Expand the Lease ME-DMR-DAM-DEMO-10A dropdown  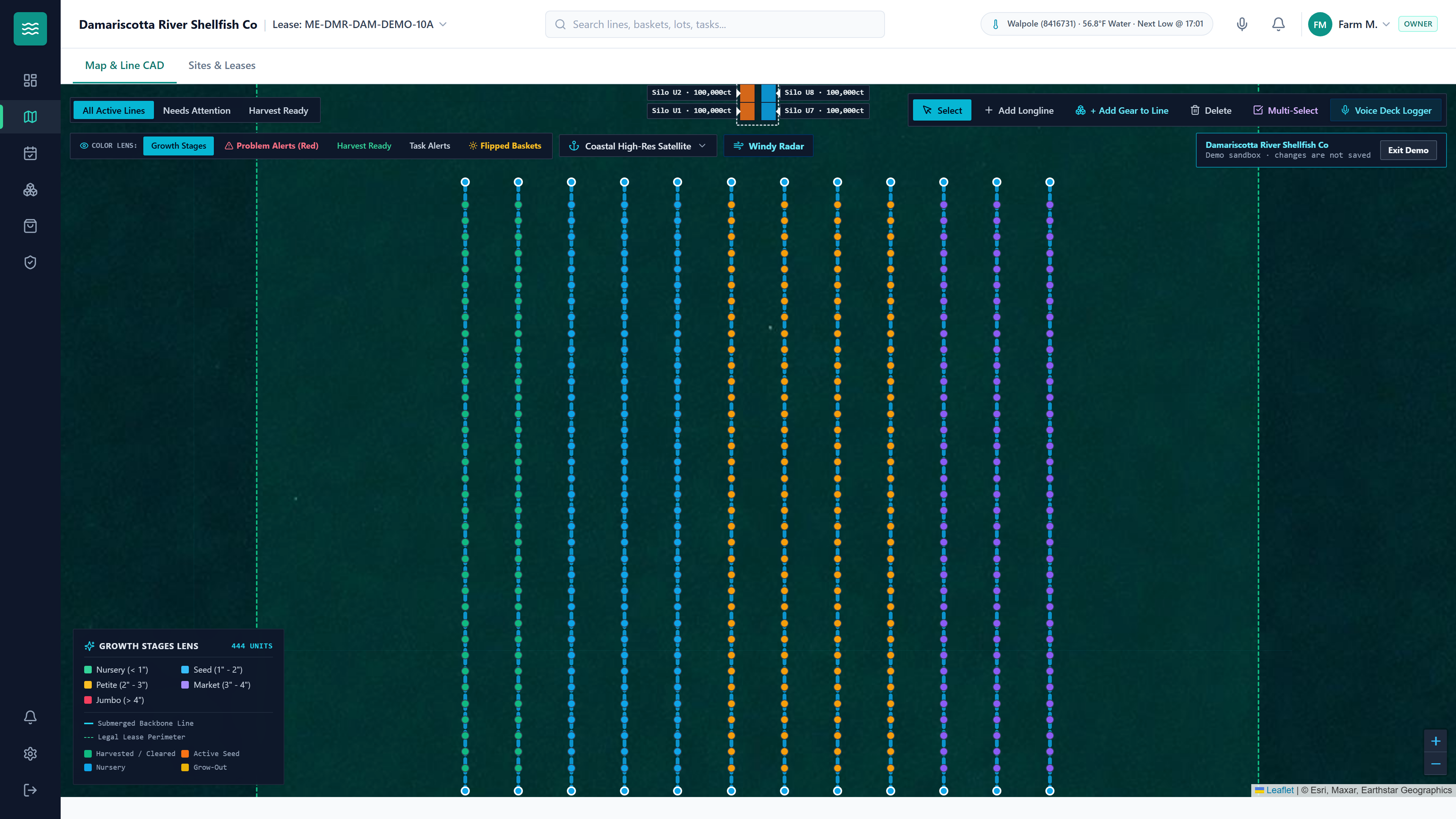tap(359, 24)
